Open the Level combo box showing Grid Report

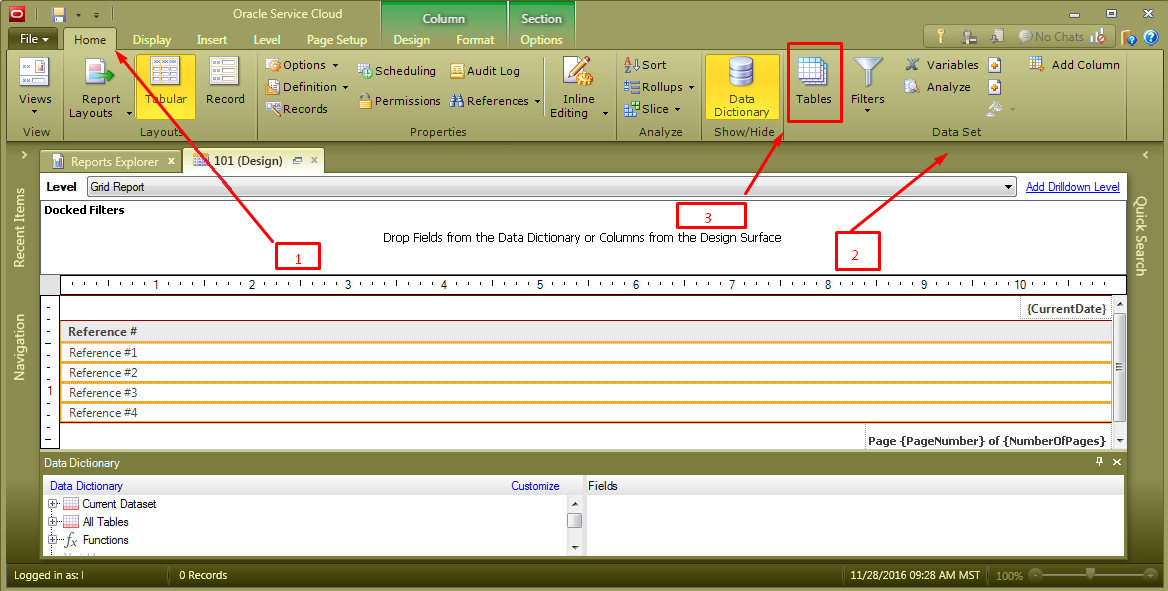point(552,187)
